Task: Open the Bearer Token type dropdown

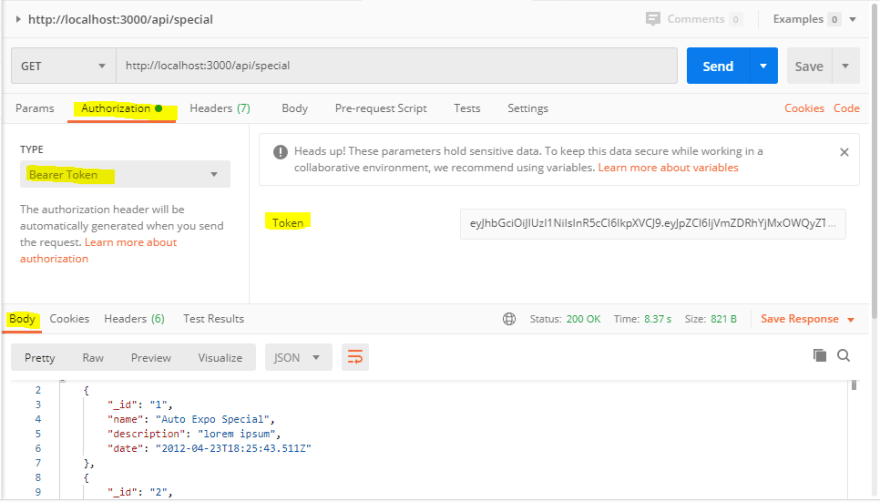Action: (x=125, y=174)
